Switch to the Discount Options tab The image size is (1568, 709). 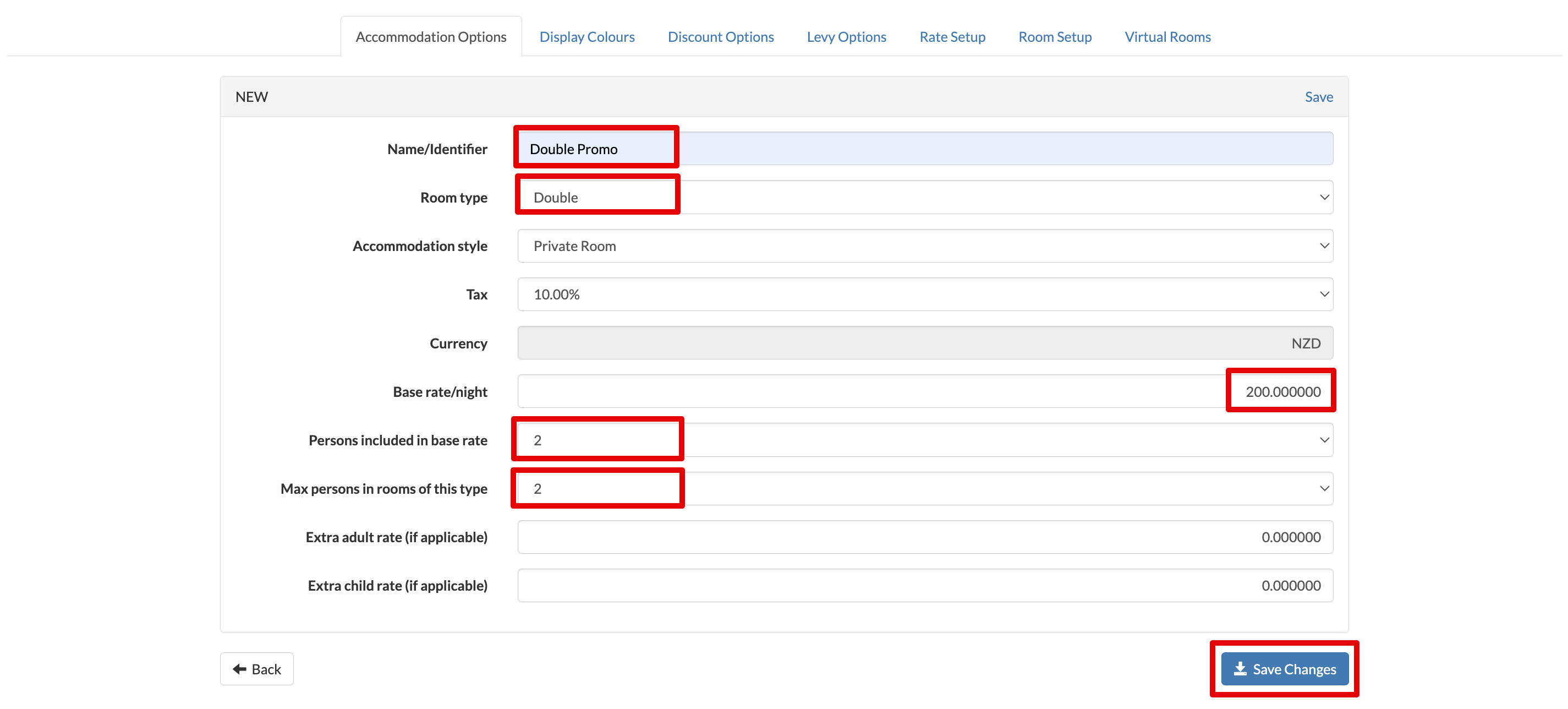coord(720,37)
